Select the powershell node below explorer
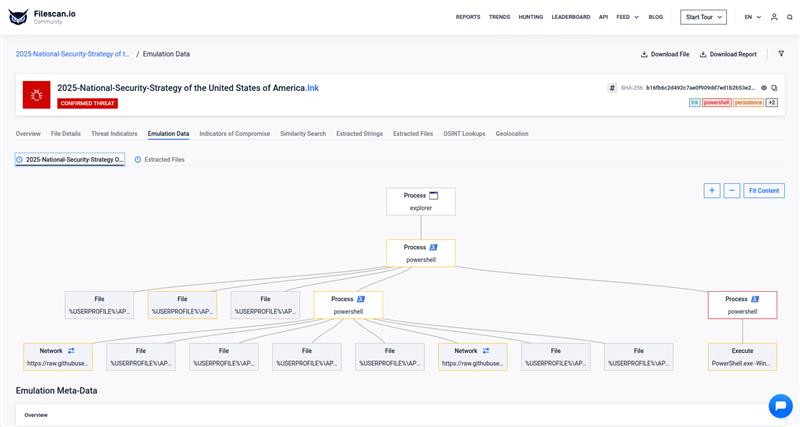Screen dimensions: 800x427 (421, 253)
